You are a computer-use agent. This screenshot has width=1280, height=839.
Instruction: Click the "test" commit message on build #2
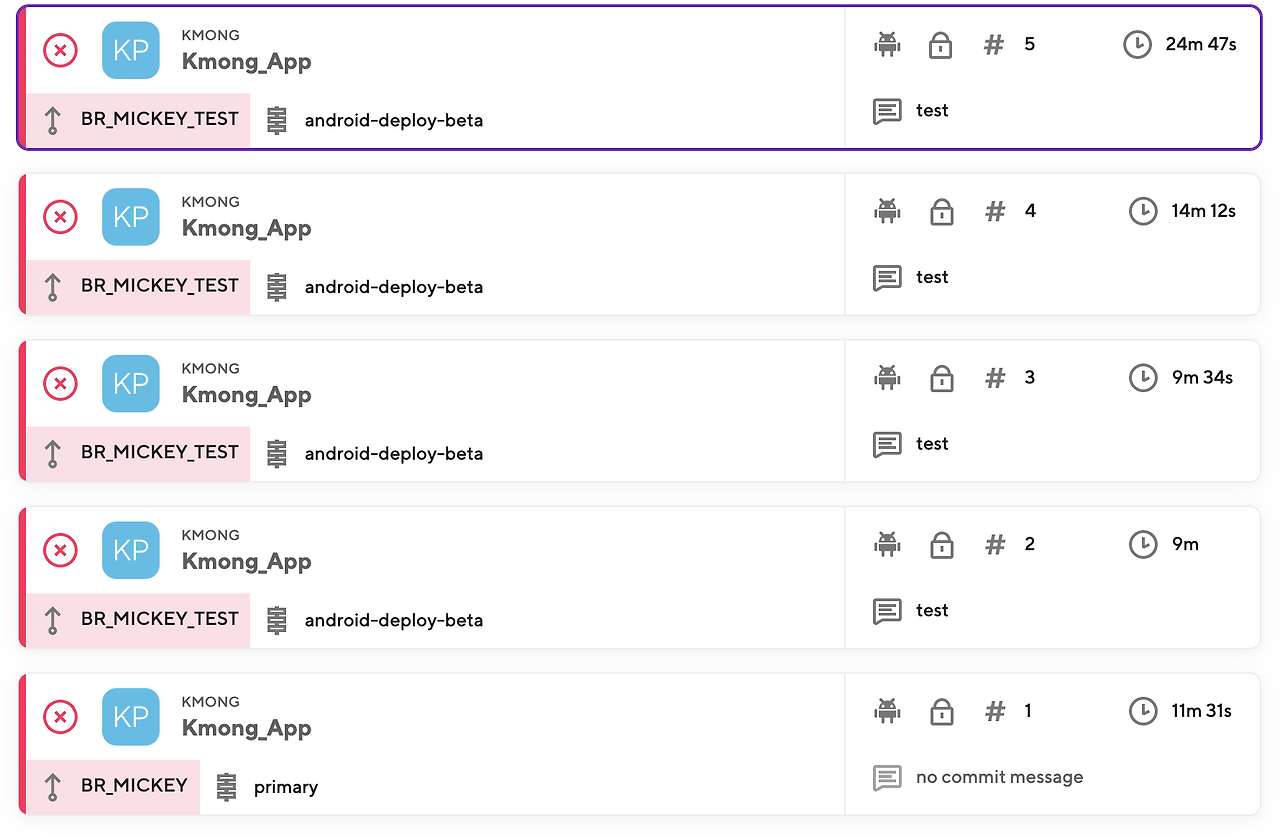[932, 611]
